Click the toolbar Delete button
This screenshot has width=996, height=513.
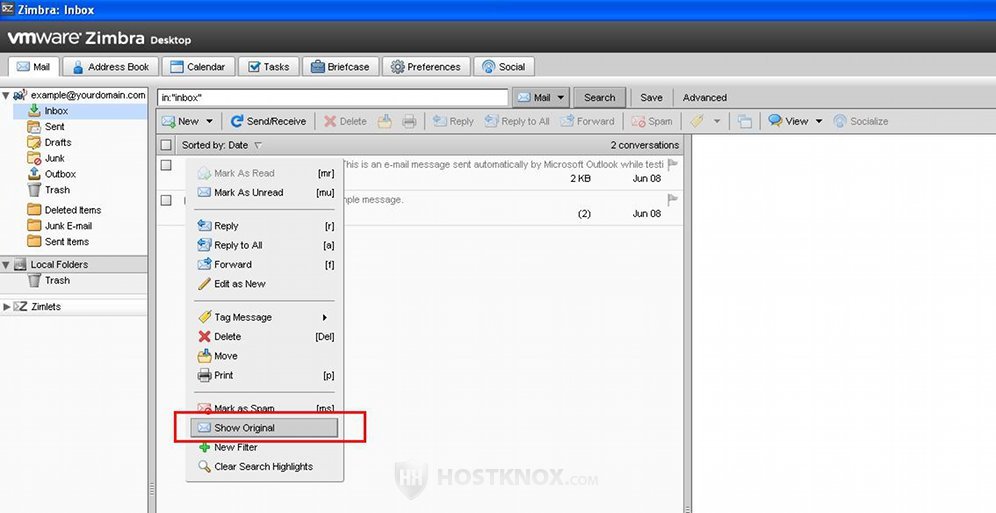[345, 121]
